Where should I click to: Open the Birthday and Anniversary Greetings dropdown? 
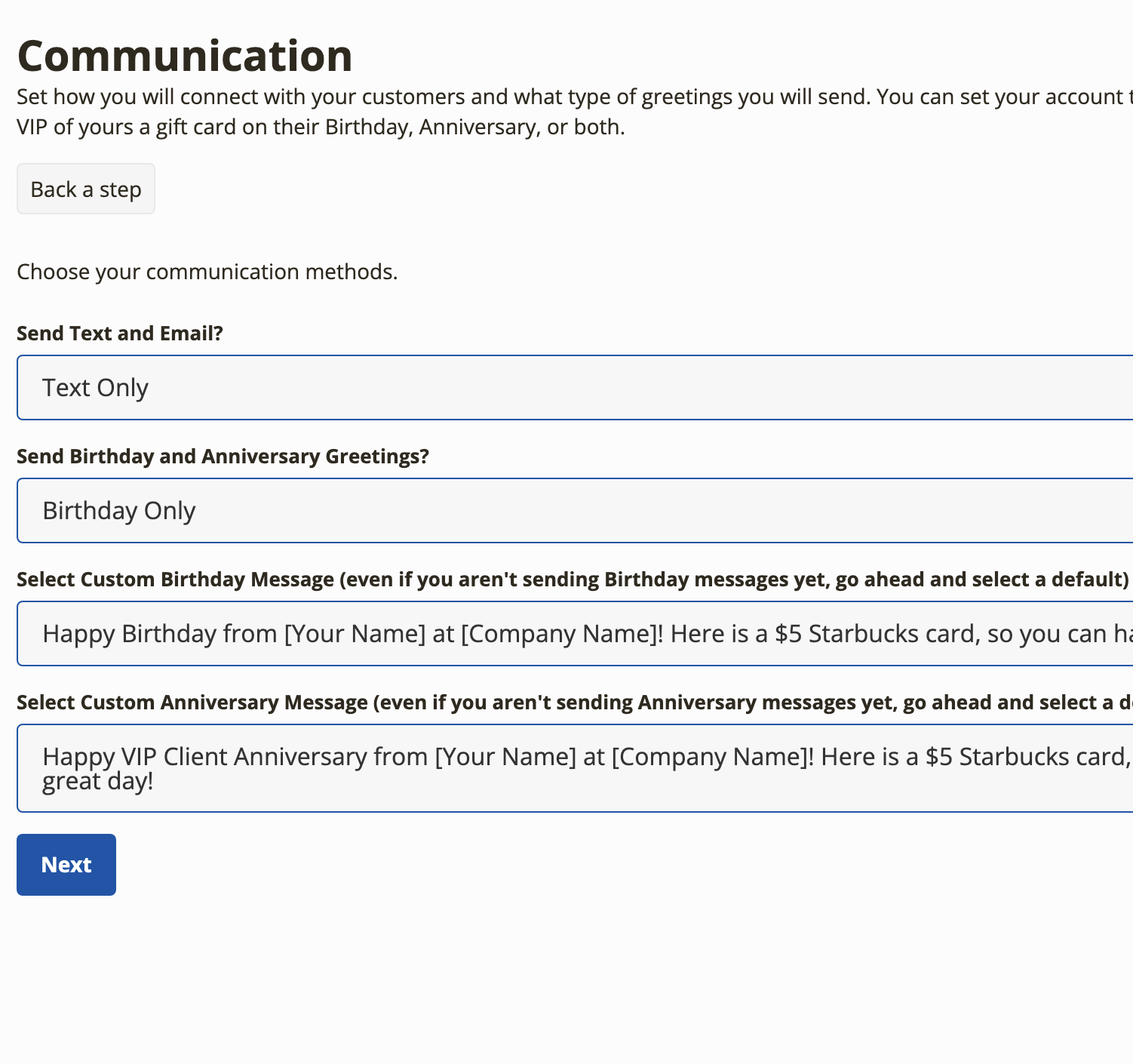[575, 511]
